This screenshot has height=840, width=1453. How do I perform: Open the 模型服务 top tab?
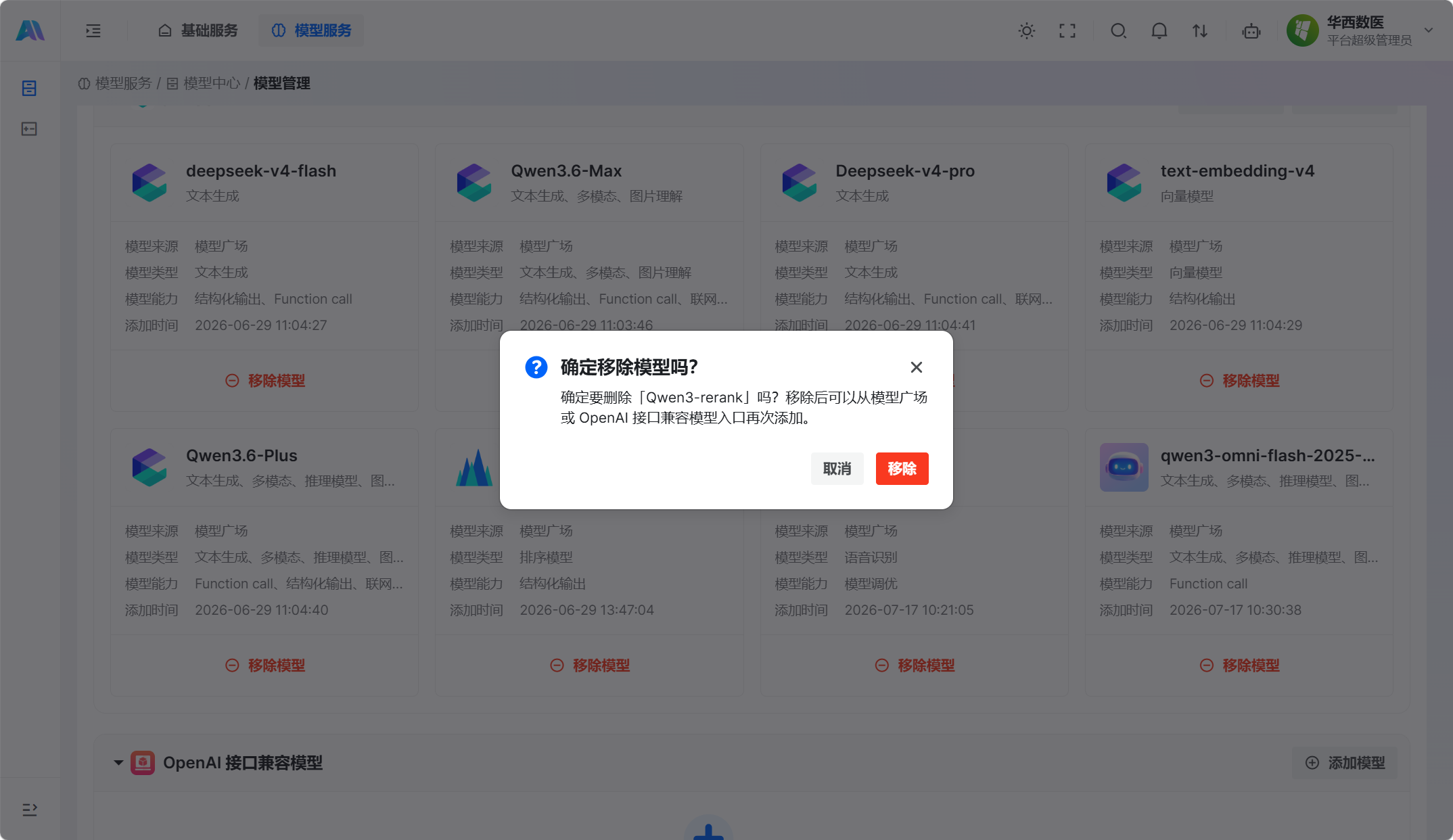tap(311, 30)
